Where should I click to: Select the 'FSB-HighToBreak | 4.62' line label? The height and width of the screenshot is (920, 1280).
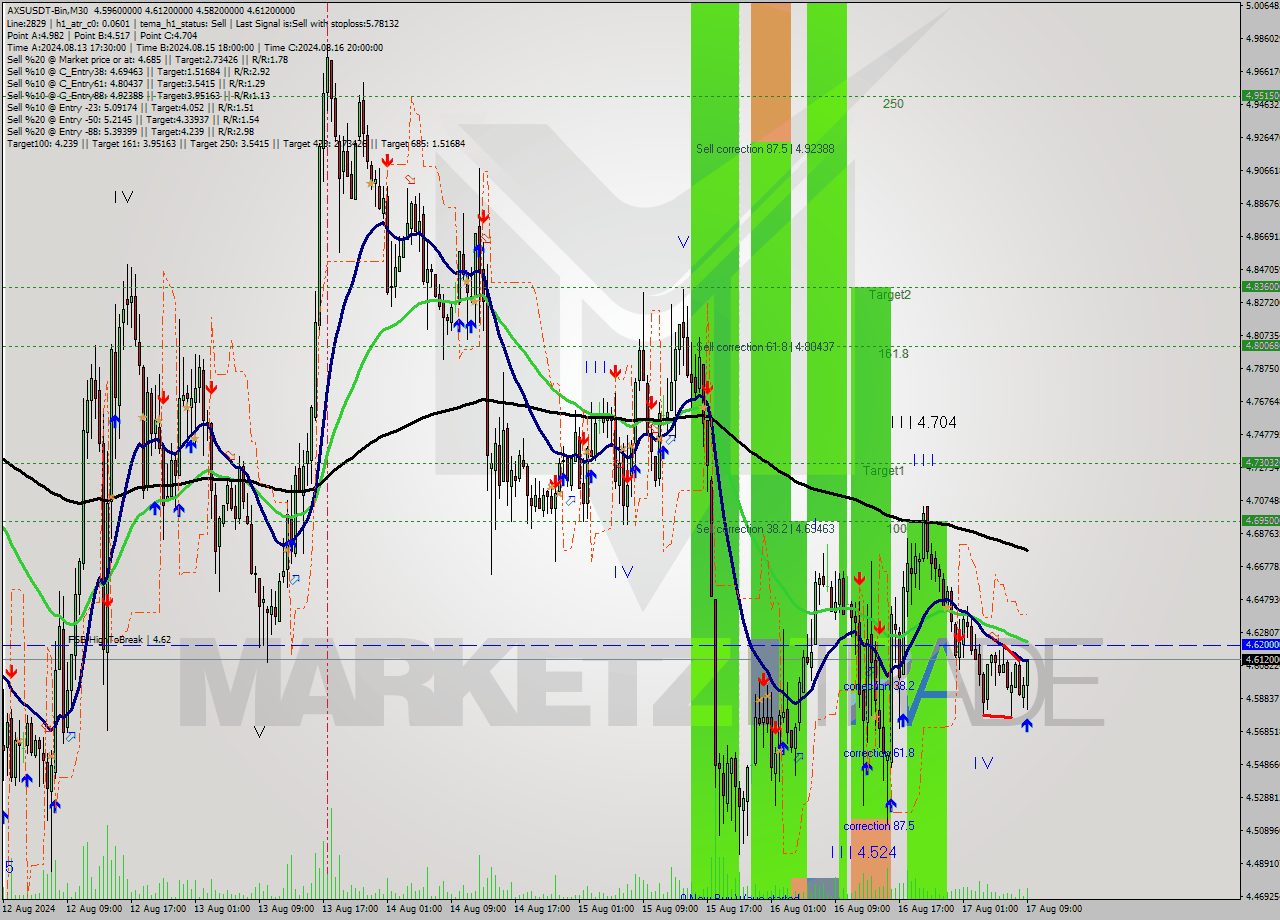pos(119,639)
